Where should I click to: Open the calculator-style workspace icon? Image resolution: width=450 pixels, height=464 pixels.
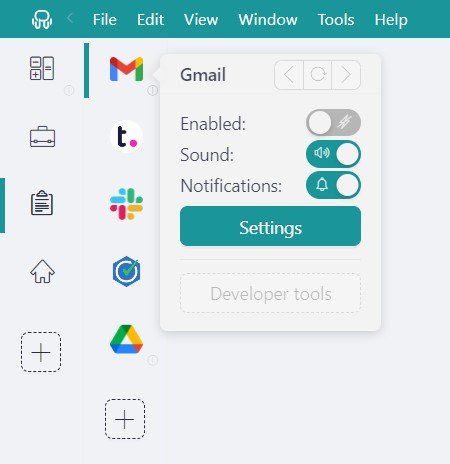(42, 68)
